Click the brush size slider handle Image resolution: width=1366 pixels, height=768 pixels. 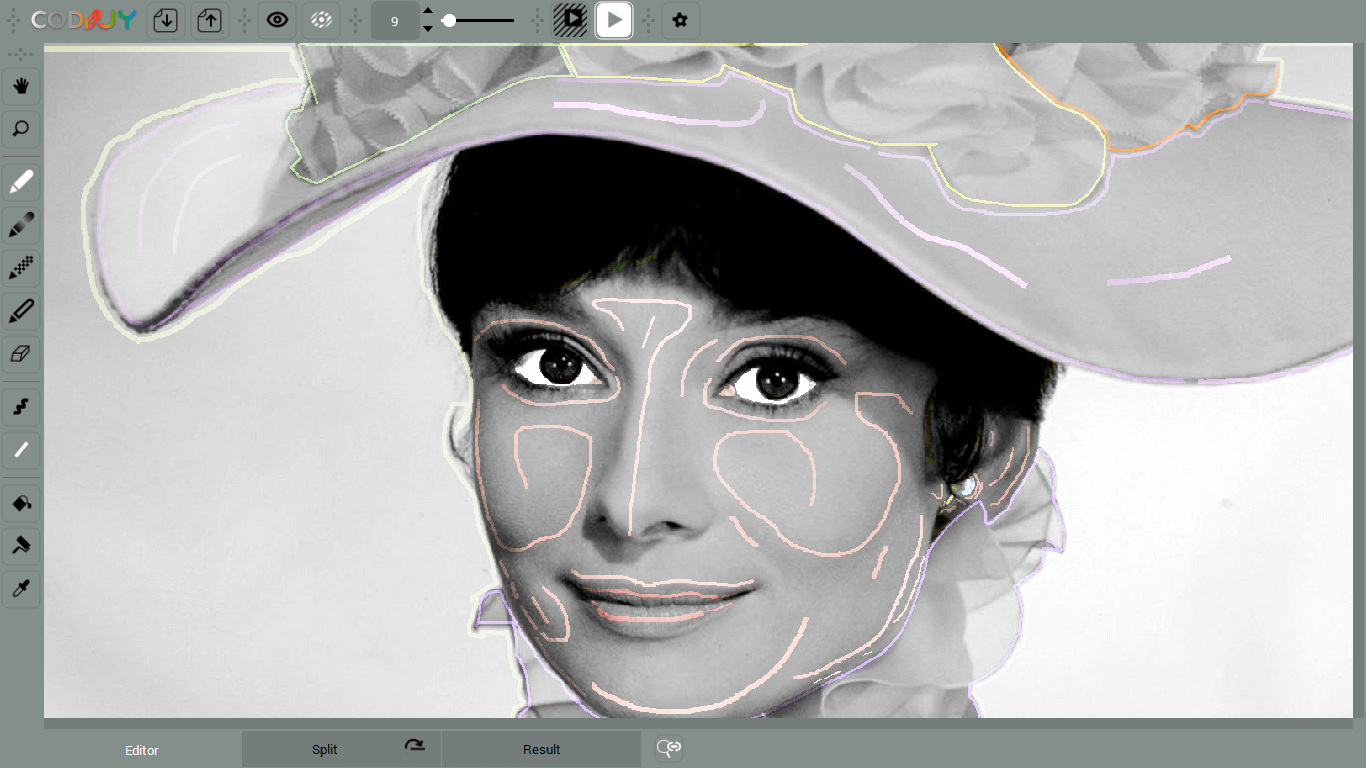click(449, 20)
